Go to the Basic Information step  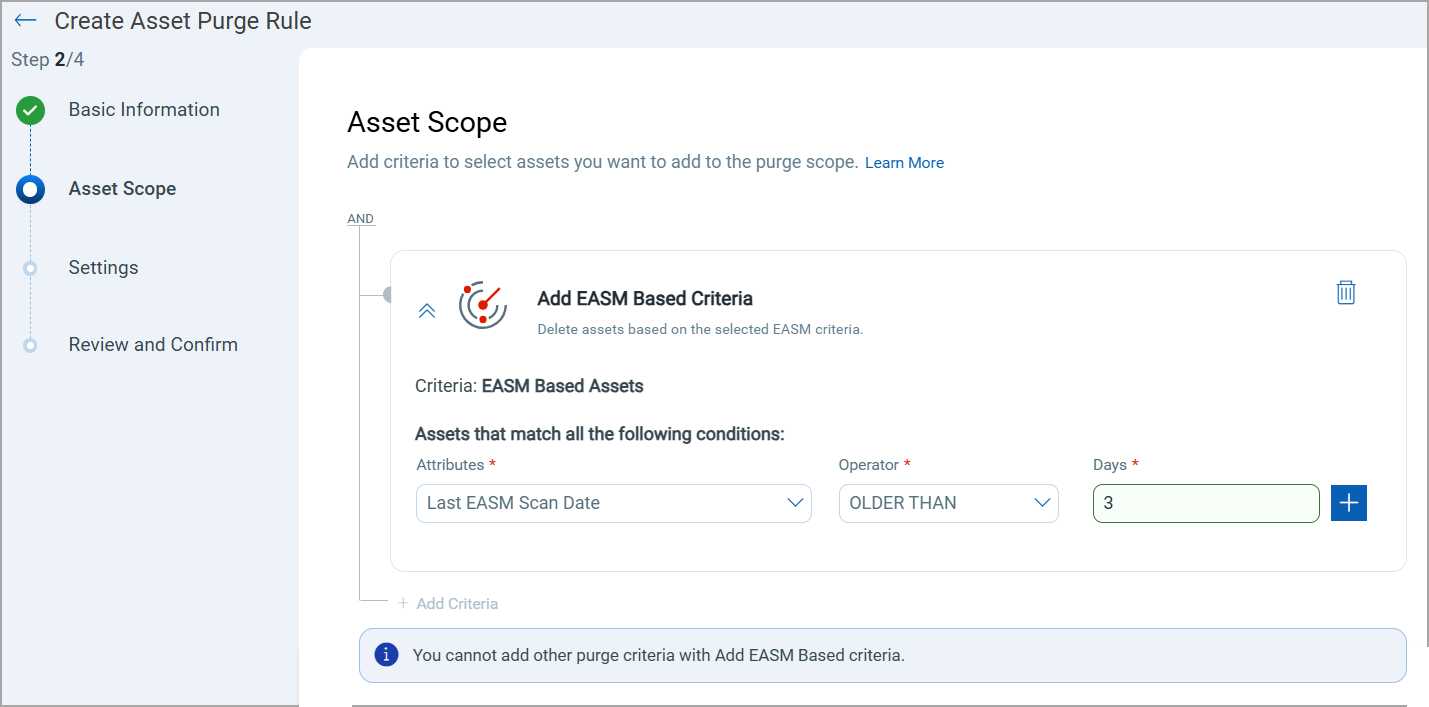tap(144, 110)
